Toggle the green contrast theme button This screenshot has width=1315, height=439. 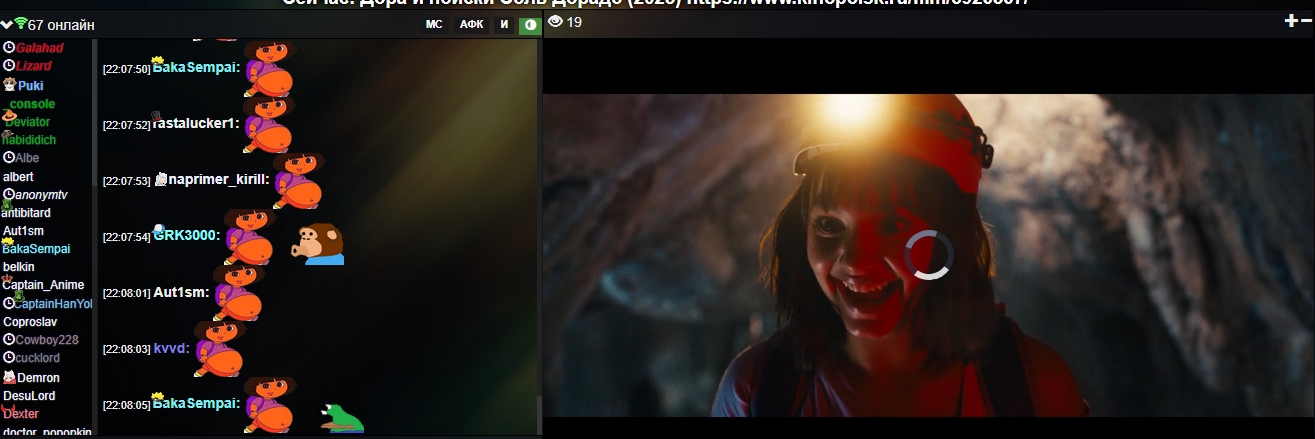[530, 25]
